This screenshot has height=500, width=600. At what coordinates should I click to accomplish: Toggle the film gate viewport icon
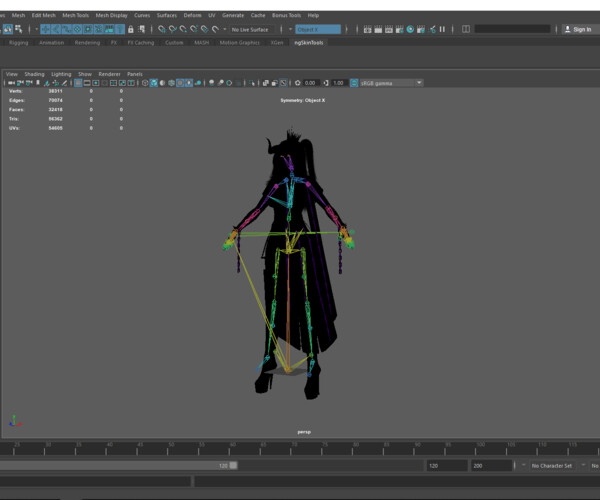(x=87, y=83)
